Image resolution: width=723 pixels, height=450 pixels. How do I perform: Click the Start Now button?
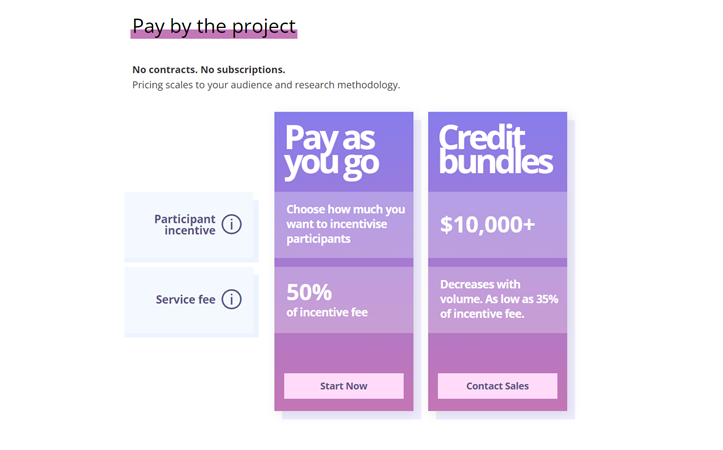point(344,386)
